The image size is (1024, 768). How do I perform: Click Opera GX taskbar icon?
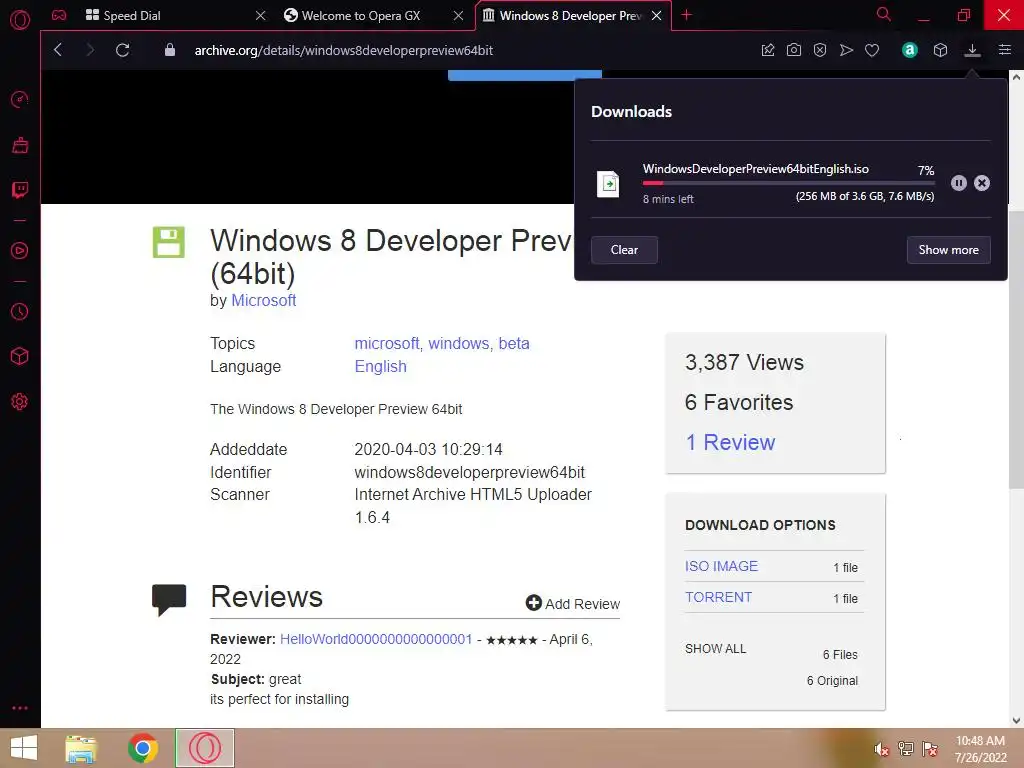coord(204,748)
